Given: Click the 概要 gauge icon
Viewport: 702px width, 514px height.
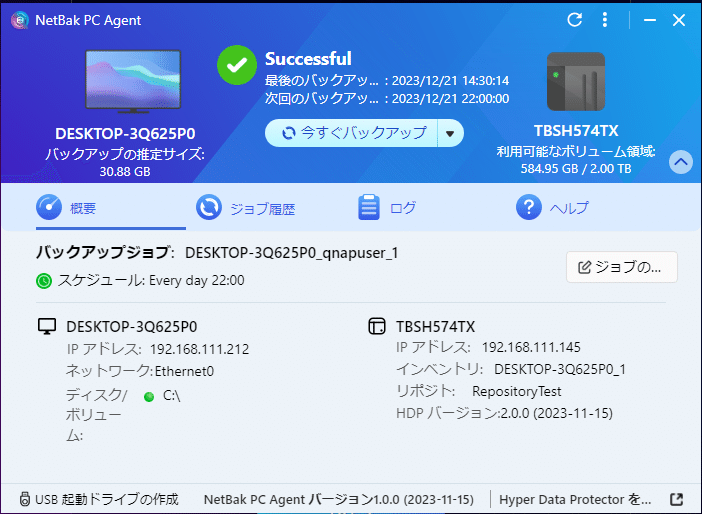Looking at the screenshot, I should pos(49,207).
